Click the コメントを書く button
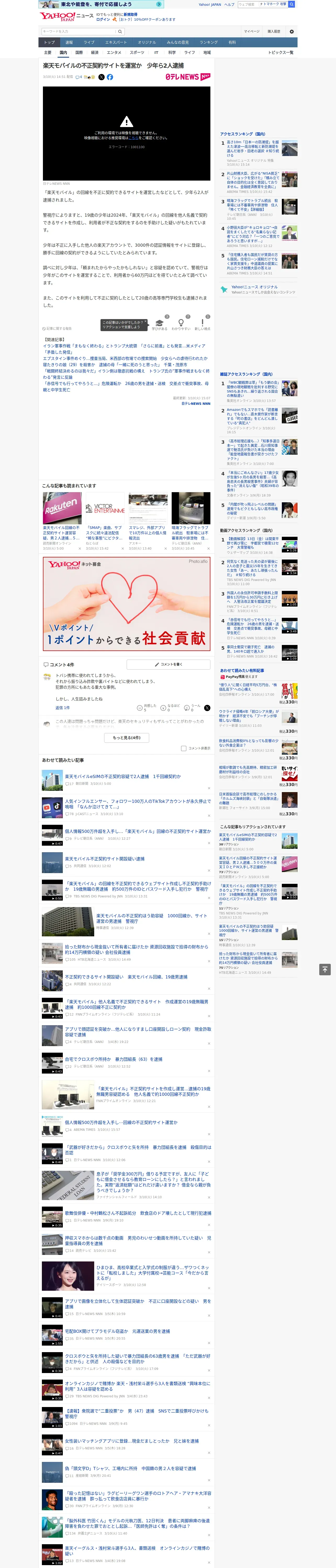336x1568 pixels. coord(168,665)
